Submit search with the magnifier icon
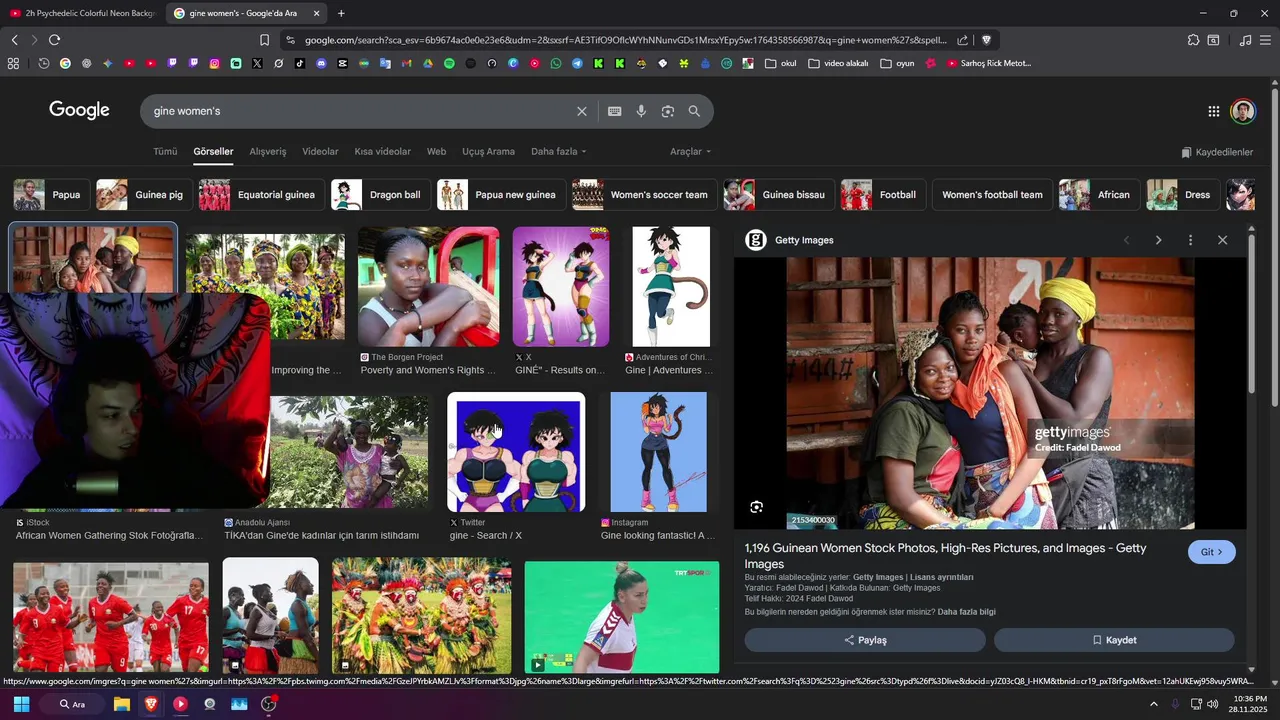The width and height of the screenshot is (1280, 720). pos(694,111)
